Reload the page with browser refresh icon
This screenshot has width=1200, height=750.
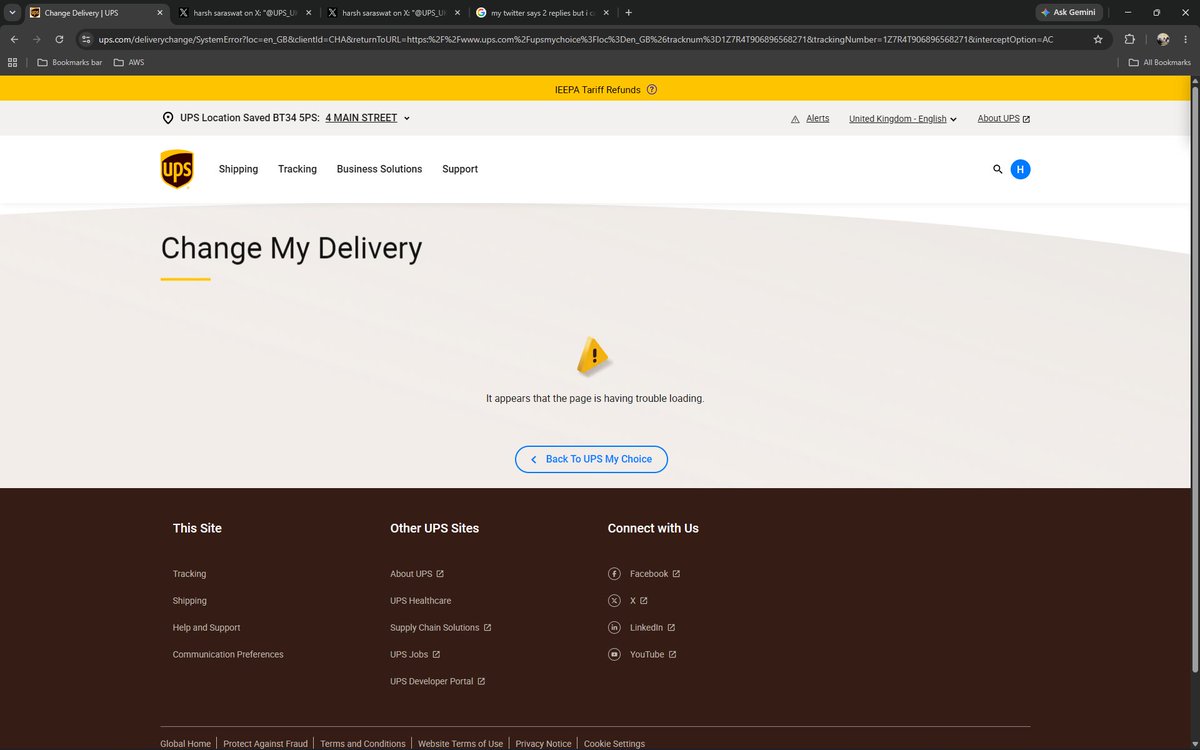[x=60, y=39]
